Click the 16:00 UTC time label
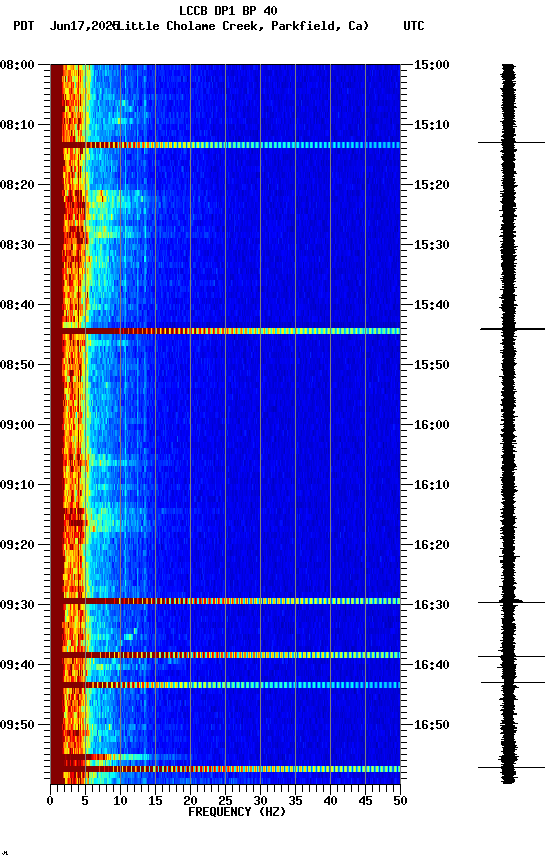Image resolution: width=552 pixels, height=864 pixels. click(x=432, y=425)
